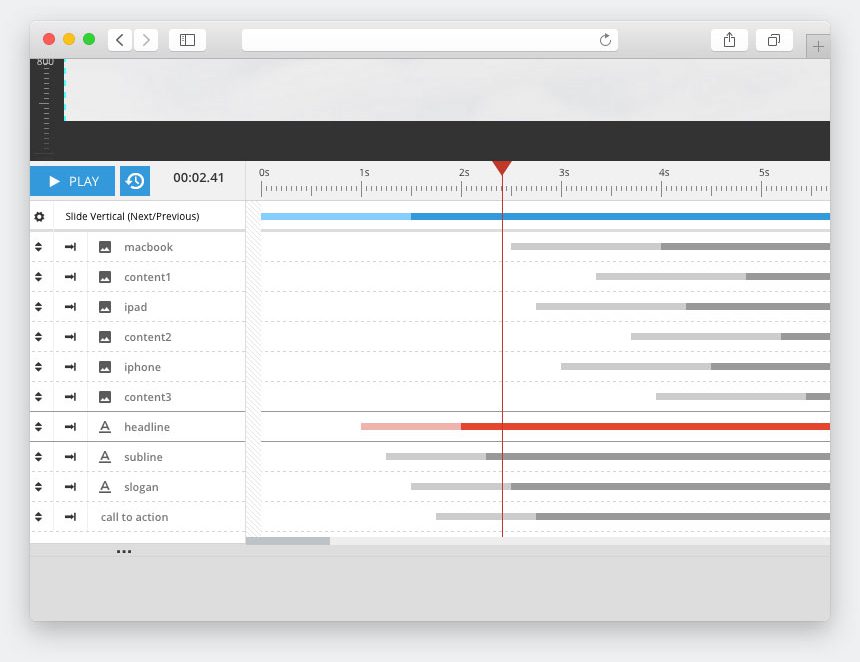Click reorder arrows for content3 layer
Image resolution: width=860 pixels, height=662 pixels.
tap(38, 397)
